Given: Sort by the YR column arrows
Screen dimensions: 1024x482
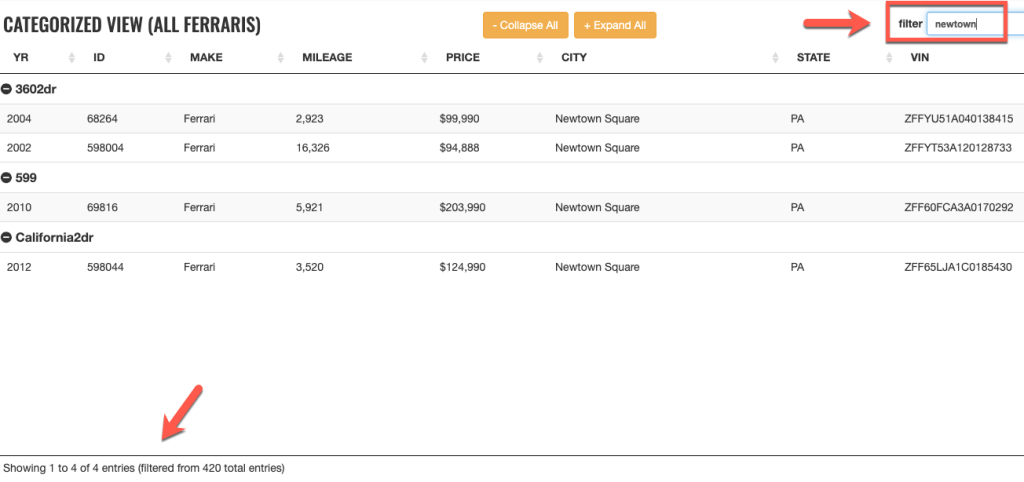Looking at the screenshot, I should [x=71, y=58].
